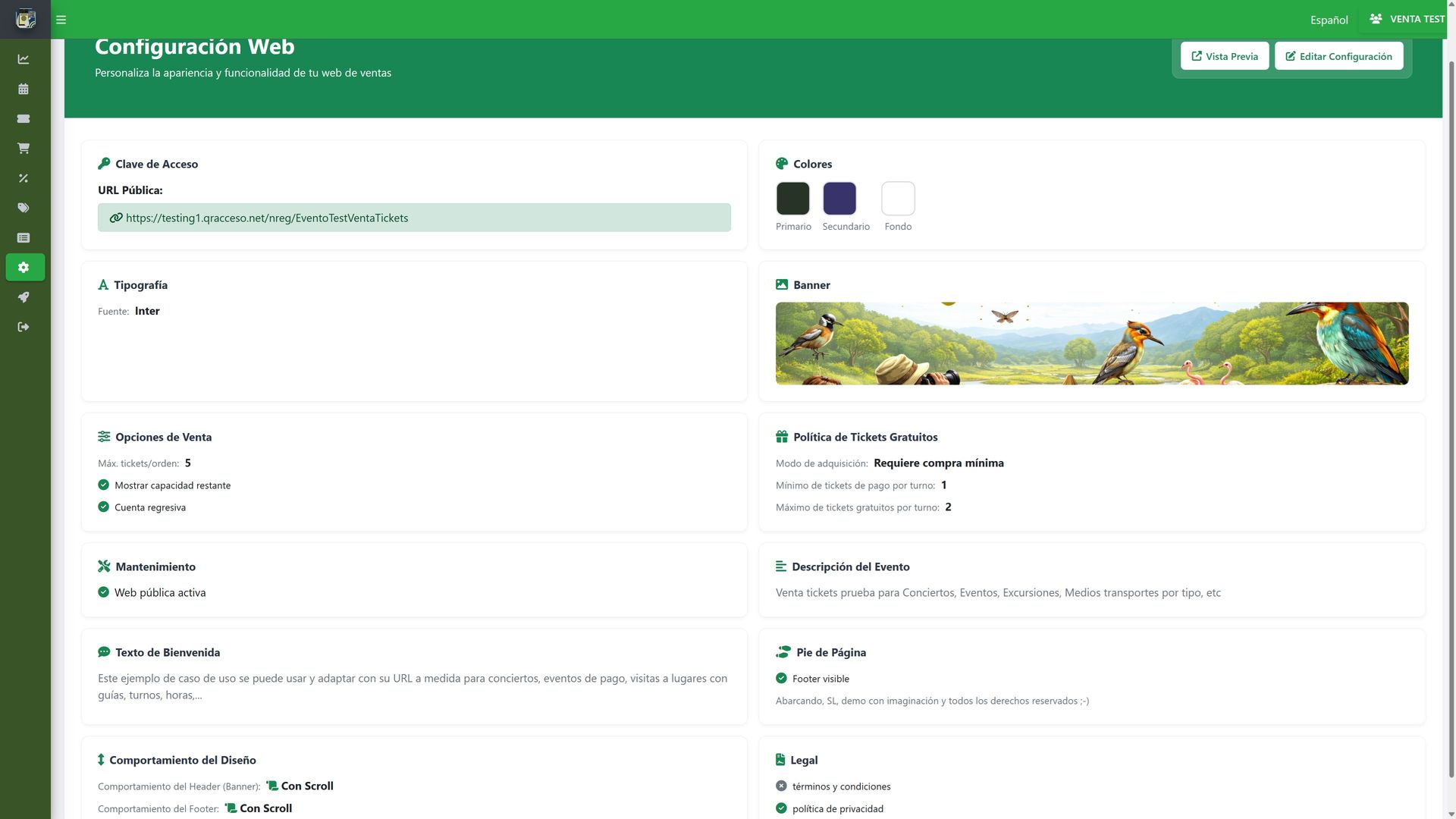The width and height of the screenshot is (1456, 819).
Task: Open the VENTA TEST user menu
Action: pos(1407,19)
